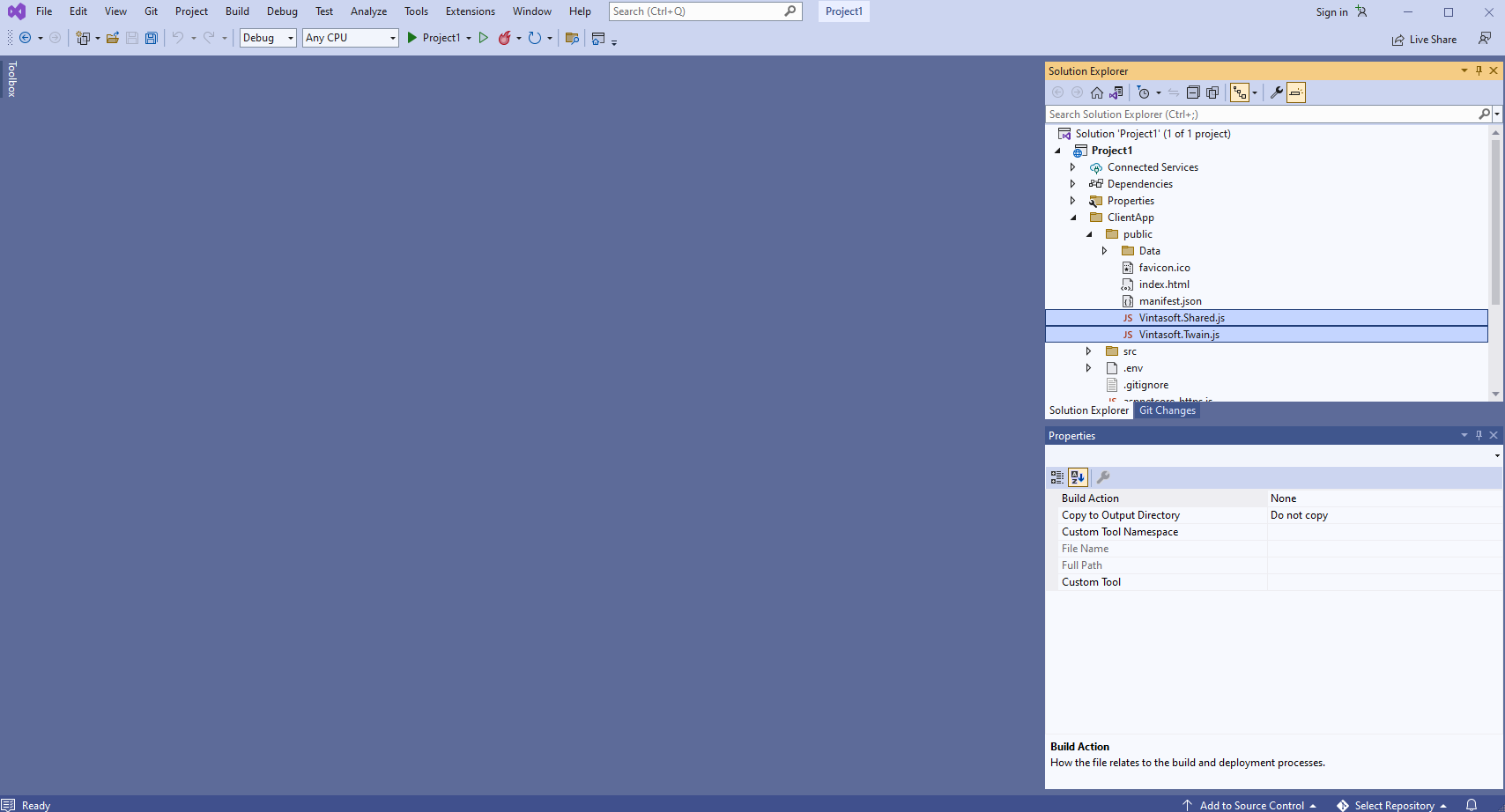The height and width of the screenshot is (812, 1505).
Task: Open the Solution Explorer window position dropdown
Action: [1464, 70]
